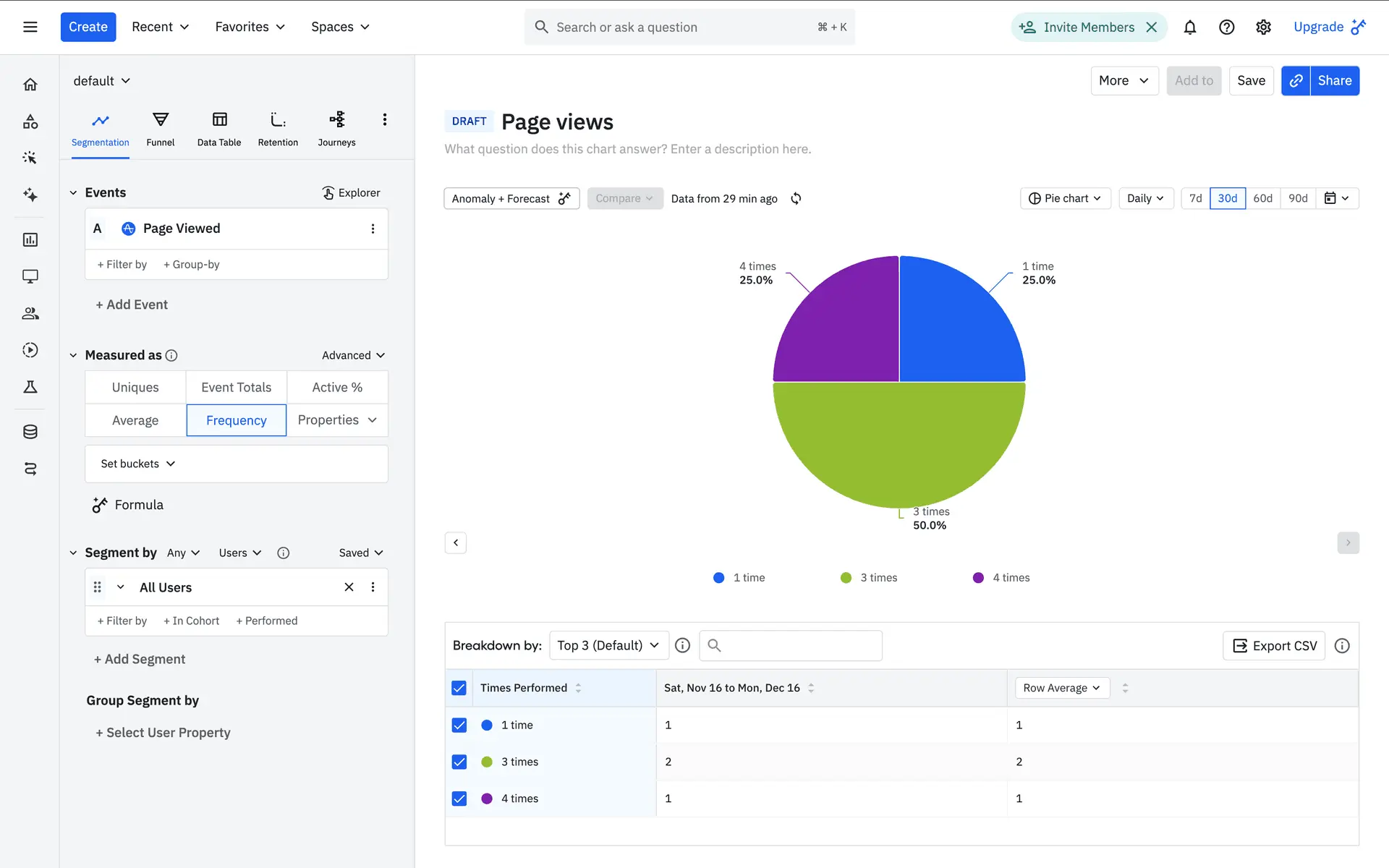Click the Save button
Viewport: 1389px width, 868px height.
1251,81
